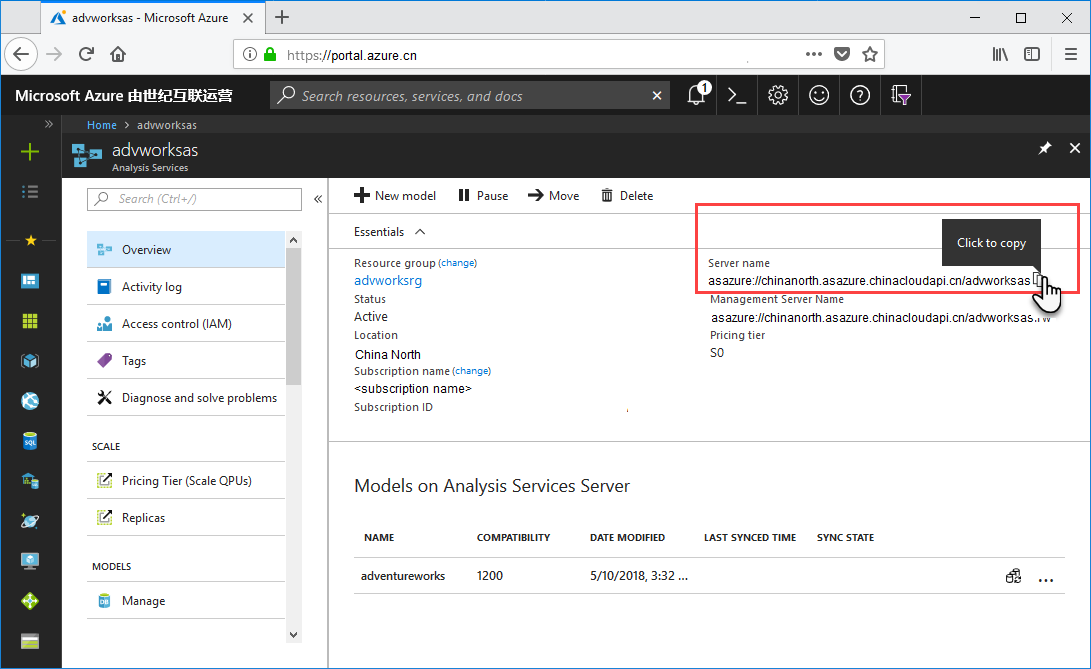Open browser home page

coord(118,54)
